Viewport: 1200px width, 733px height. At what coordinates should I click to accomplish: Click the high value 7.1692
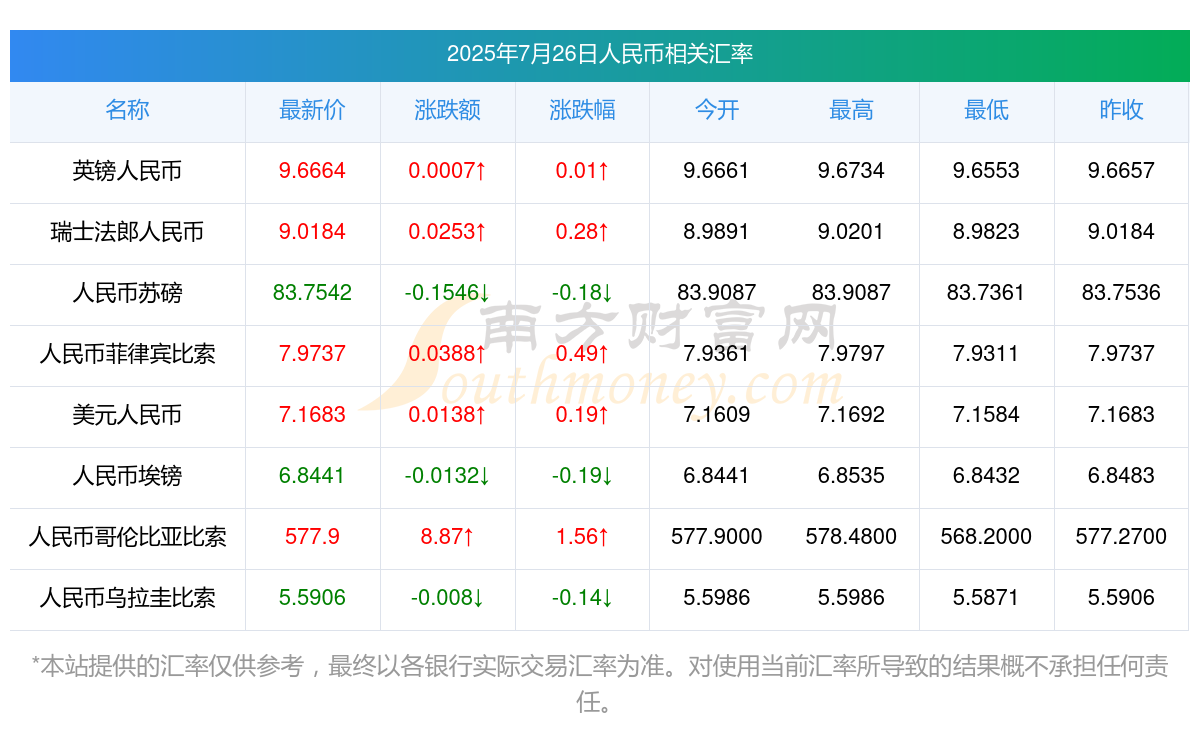coord(852,415)
